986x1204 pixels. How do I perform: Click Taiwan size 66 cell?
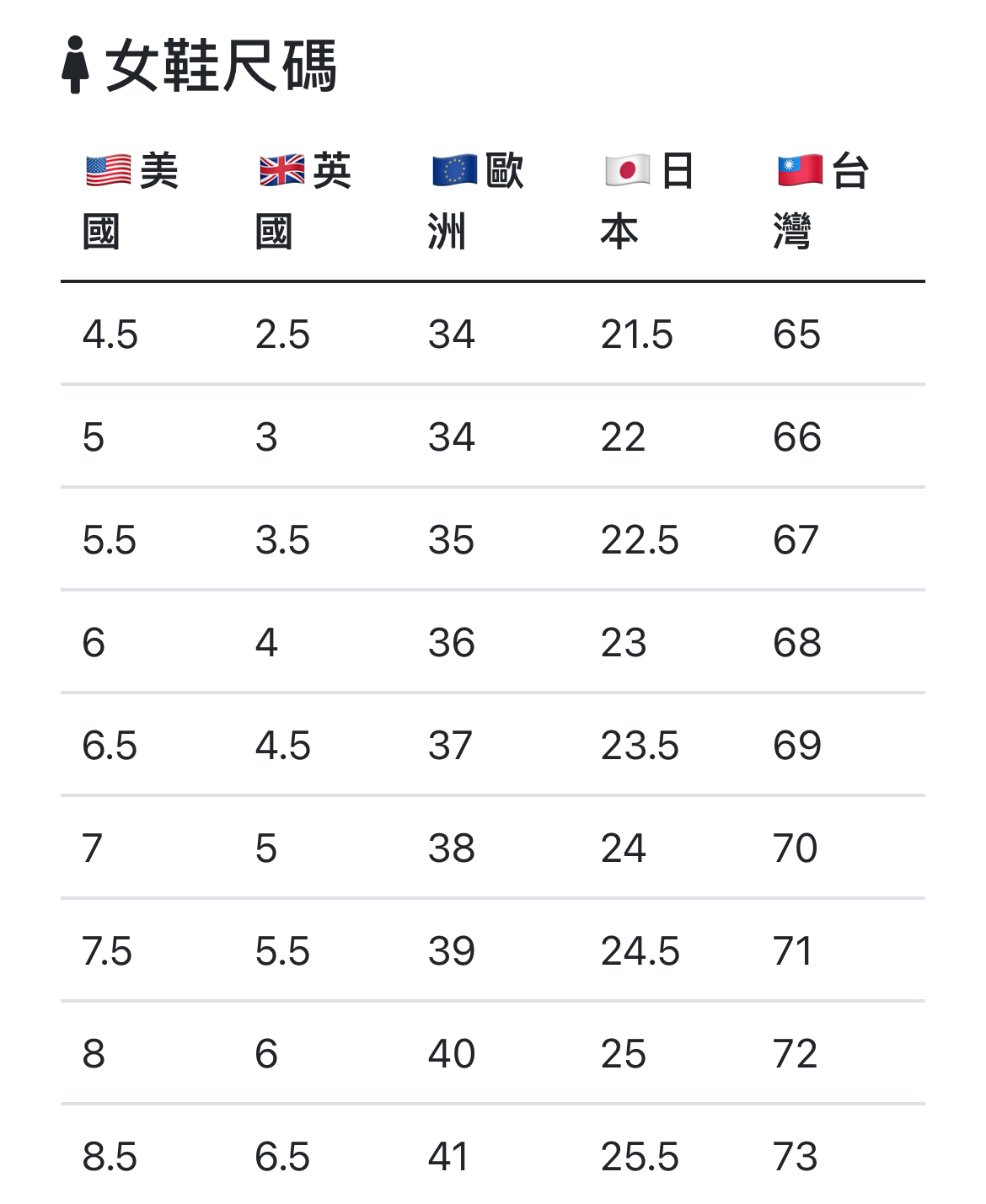[796, 437]
